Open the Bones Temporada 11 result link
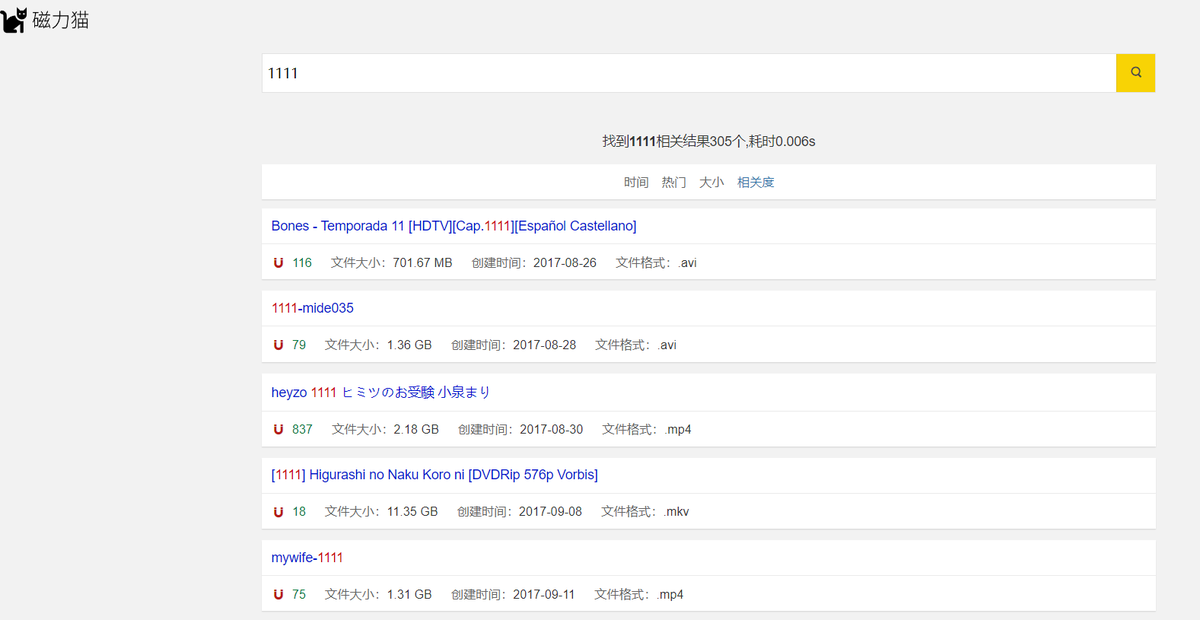This screenshot has width=1200, height=620. 453,225
